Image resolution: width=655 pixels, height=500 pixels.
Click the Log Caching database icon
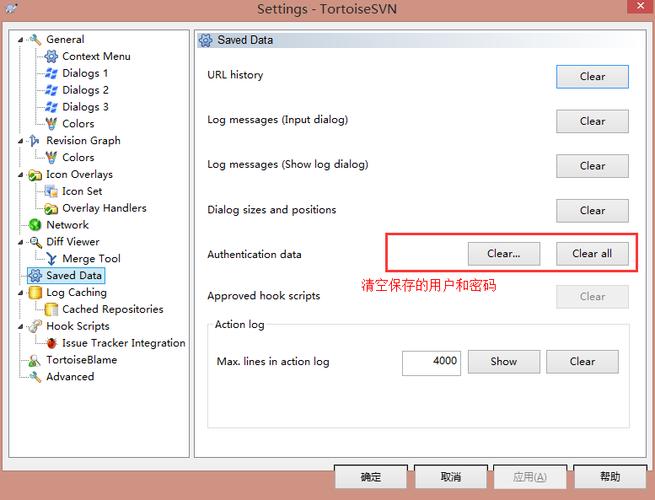point(35,293)
